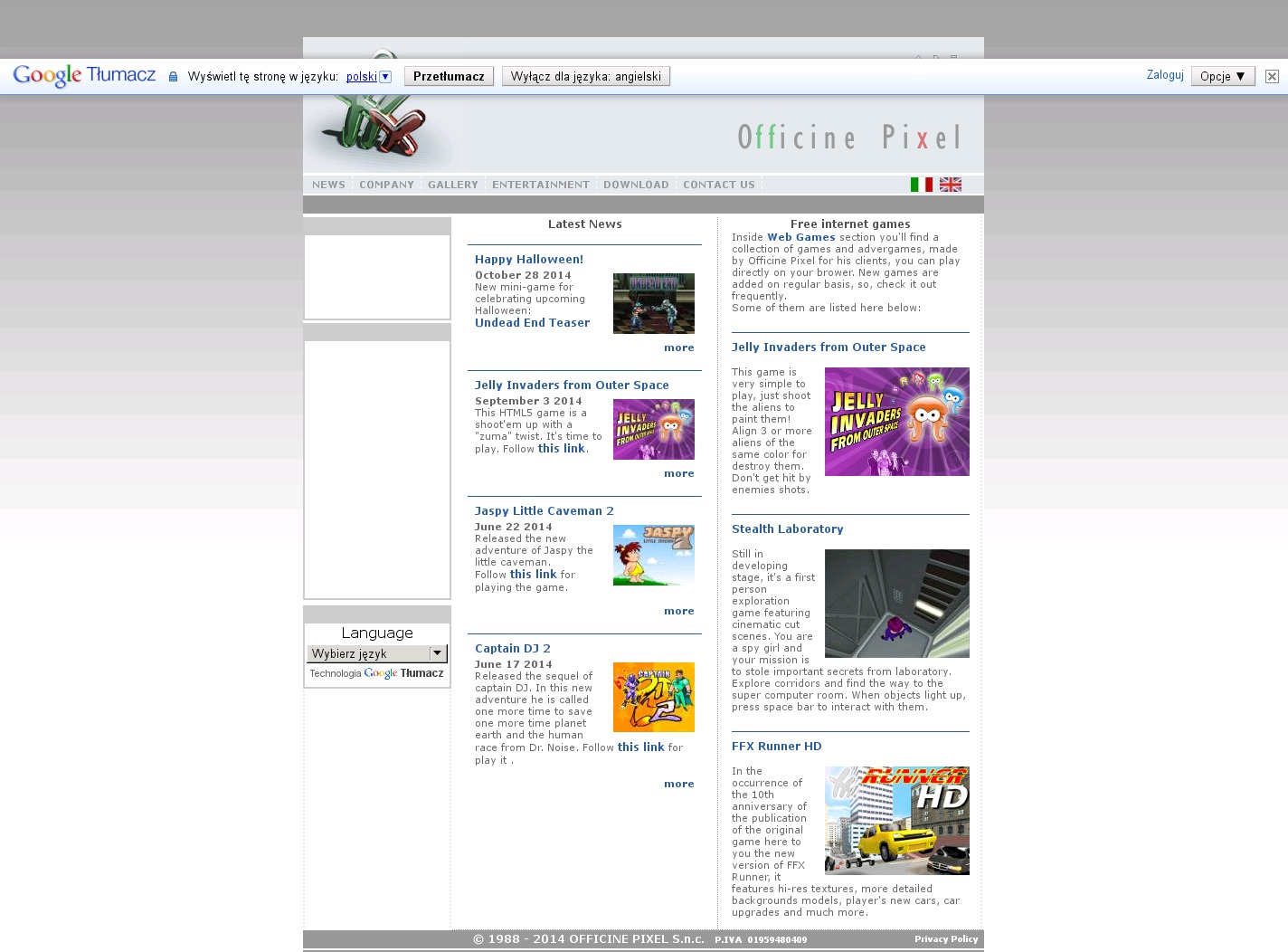
Task: Open the Undead End Teaser thumbnail
Action: tap(653, 304)
